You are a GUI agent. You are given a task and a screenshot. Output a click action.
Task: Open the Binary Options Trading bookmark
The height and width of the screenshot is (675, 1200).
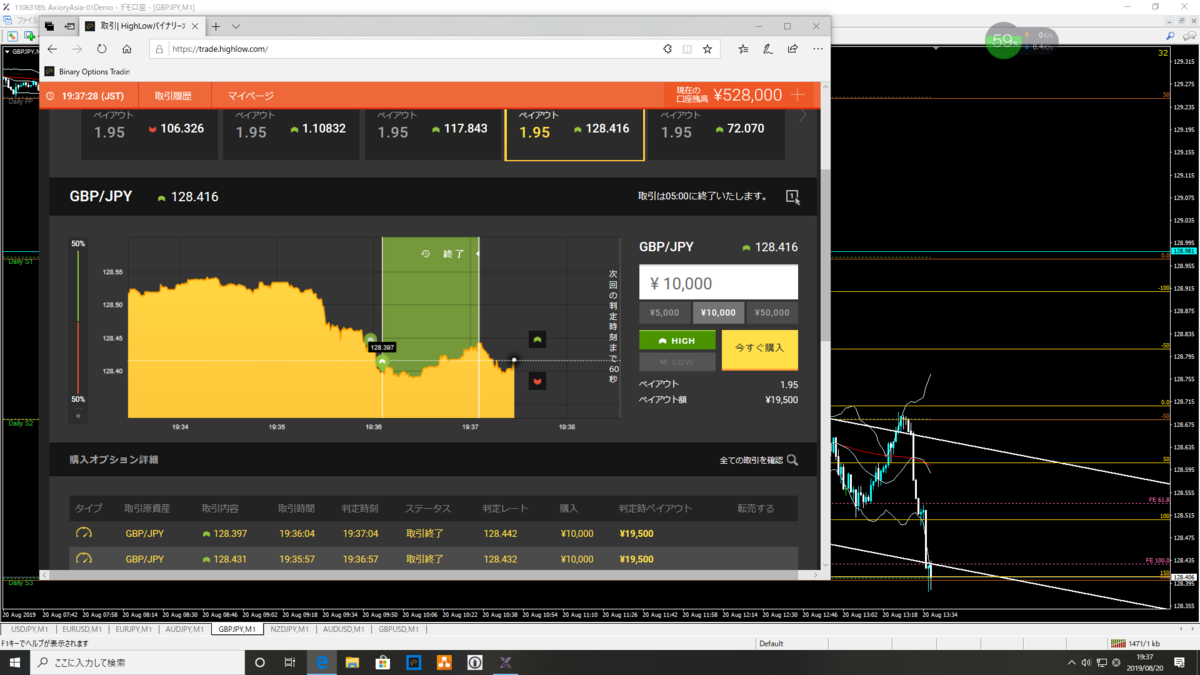[87, 72]
